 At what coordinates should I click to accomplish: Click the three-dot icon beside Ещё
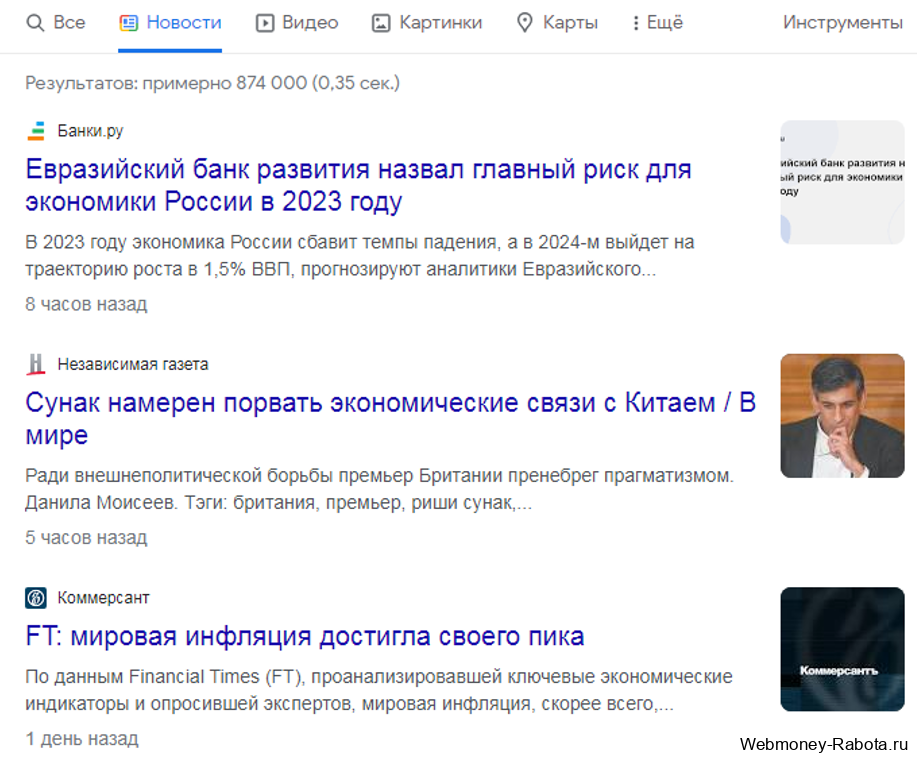point(636,23)
